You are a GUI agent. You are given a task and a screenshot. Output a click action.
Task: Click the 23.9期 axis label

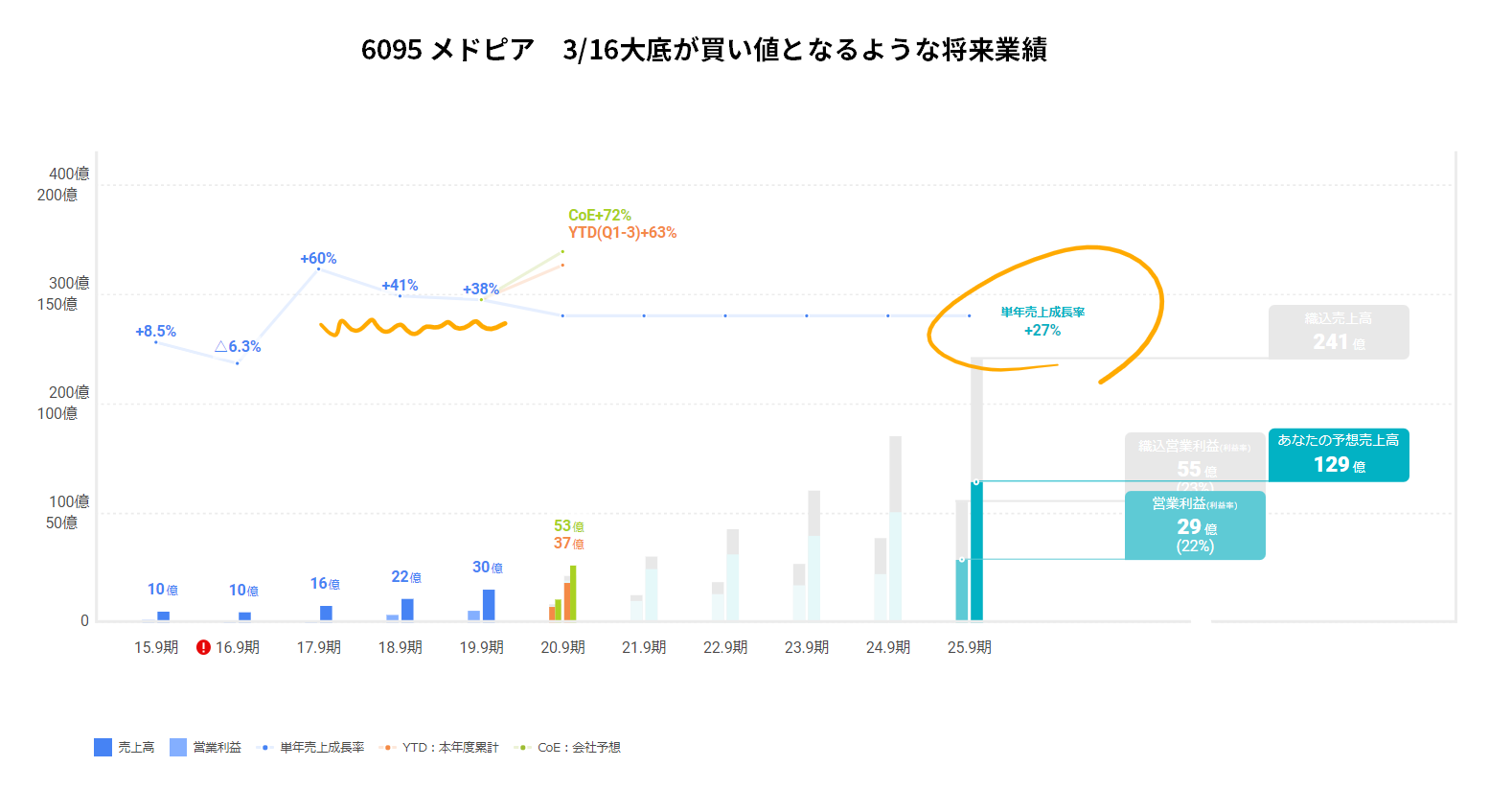coord(807,647)
